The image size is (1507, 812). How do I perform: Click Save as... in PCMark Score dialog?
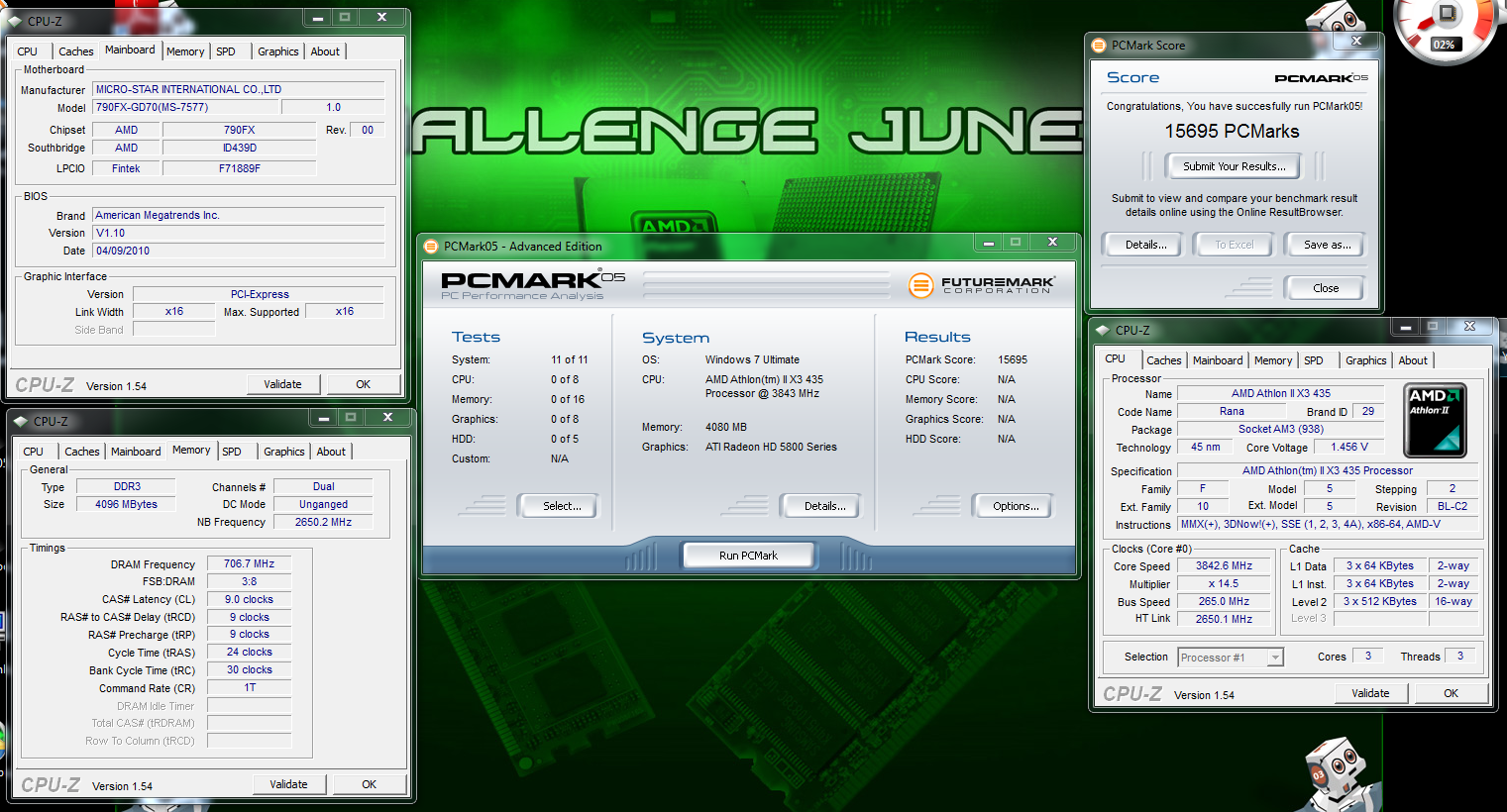click(1327, 245)
